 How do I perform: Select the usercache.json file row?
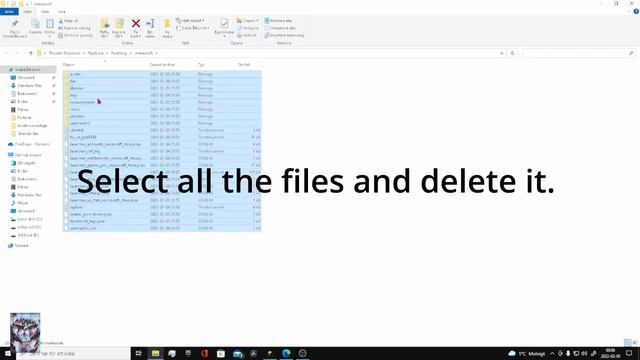tap(162, 228)
